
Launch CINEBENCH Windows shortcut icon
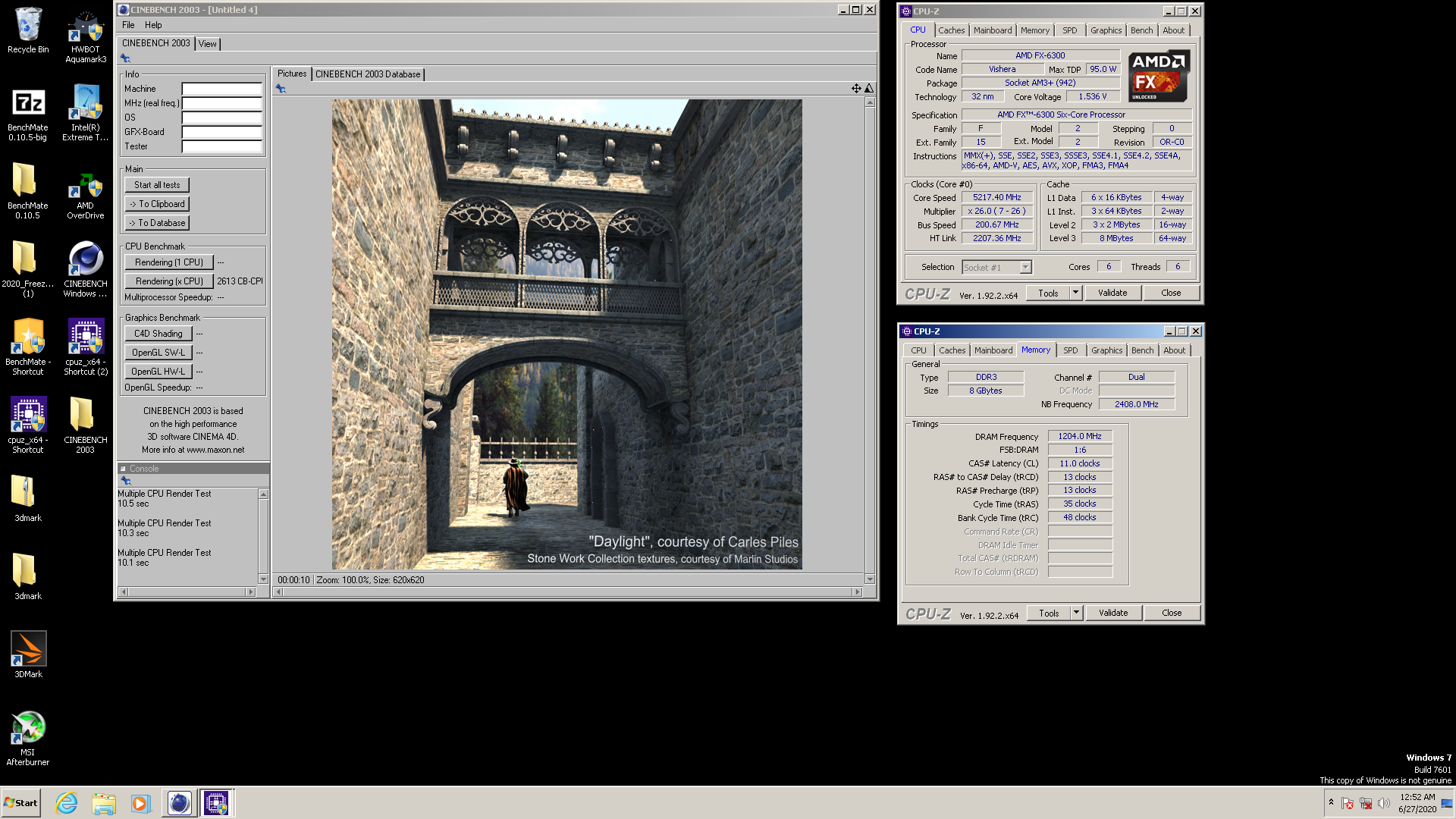tap(86, 269)
